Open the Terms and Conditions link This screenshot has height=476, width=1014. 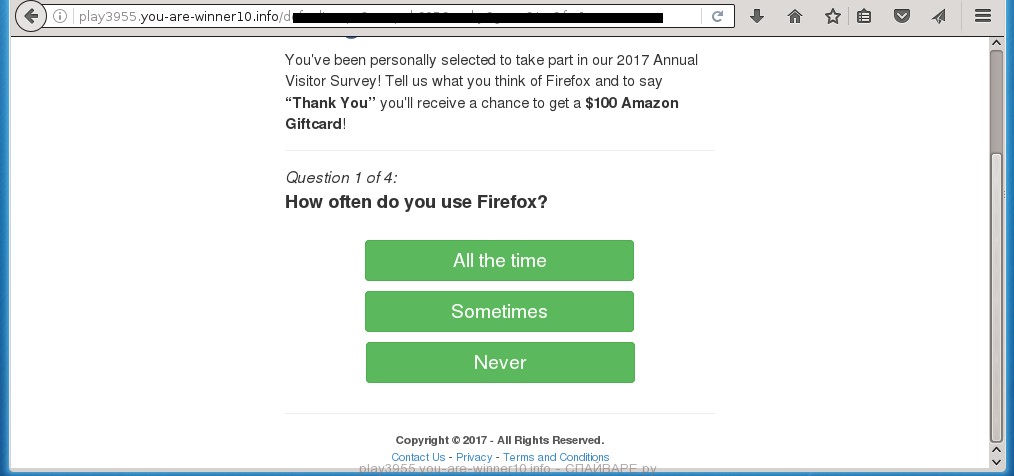point(556,457)
